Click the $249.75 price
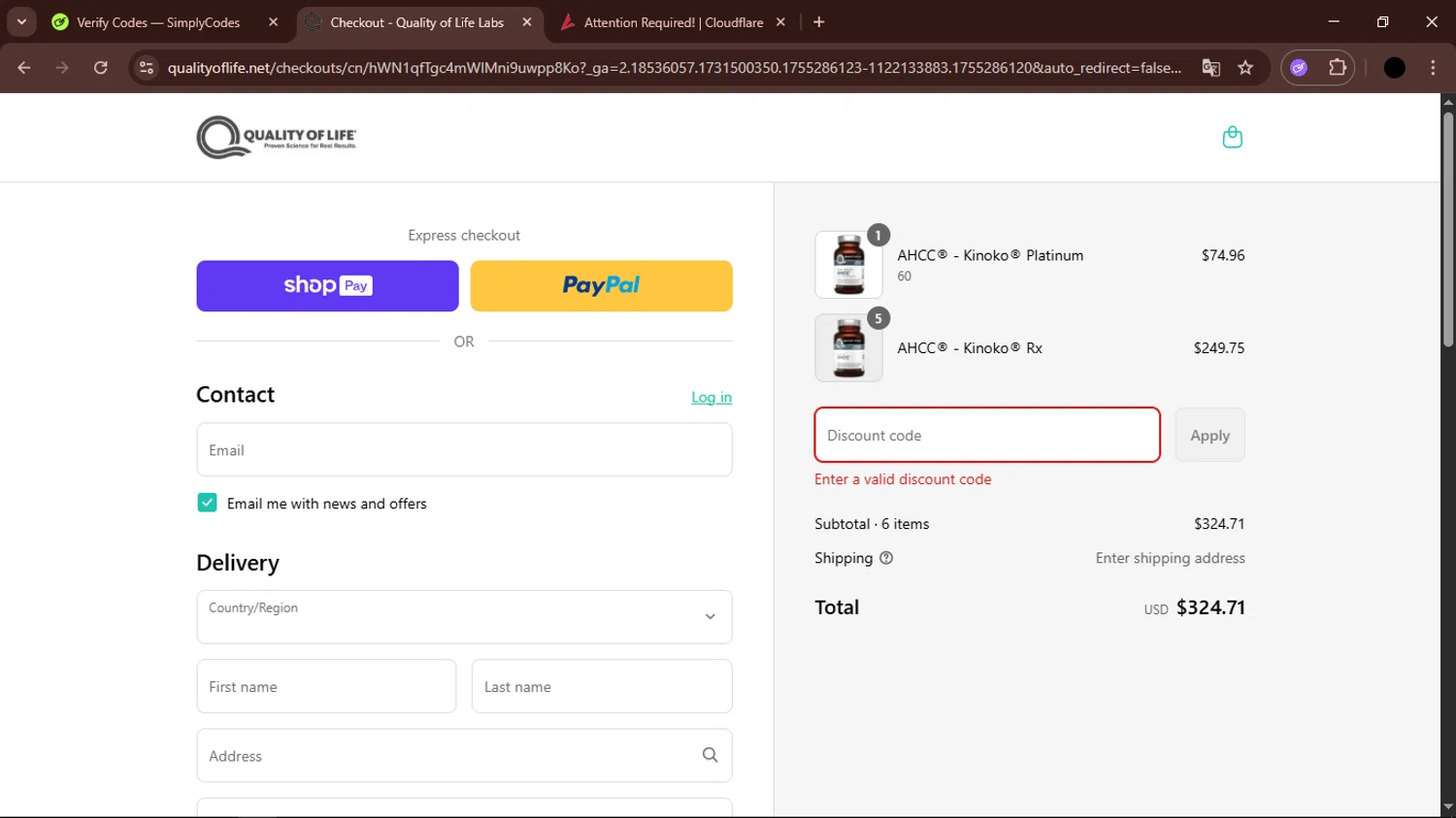The width and height of the screenshot is (1456, 818). click(x=1219, y=347)
